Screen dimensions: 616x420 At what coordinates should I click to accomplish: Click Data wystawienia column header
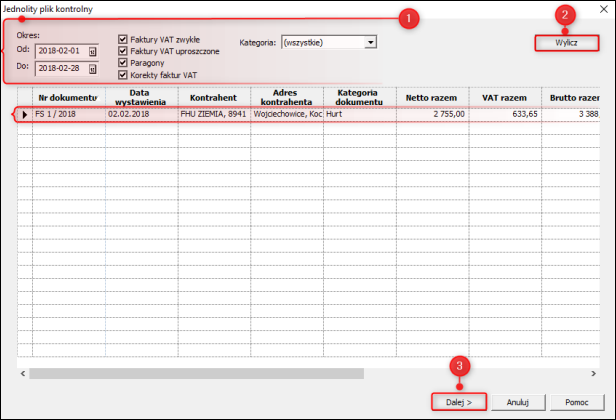[x=142, y=97]
